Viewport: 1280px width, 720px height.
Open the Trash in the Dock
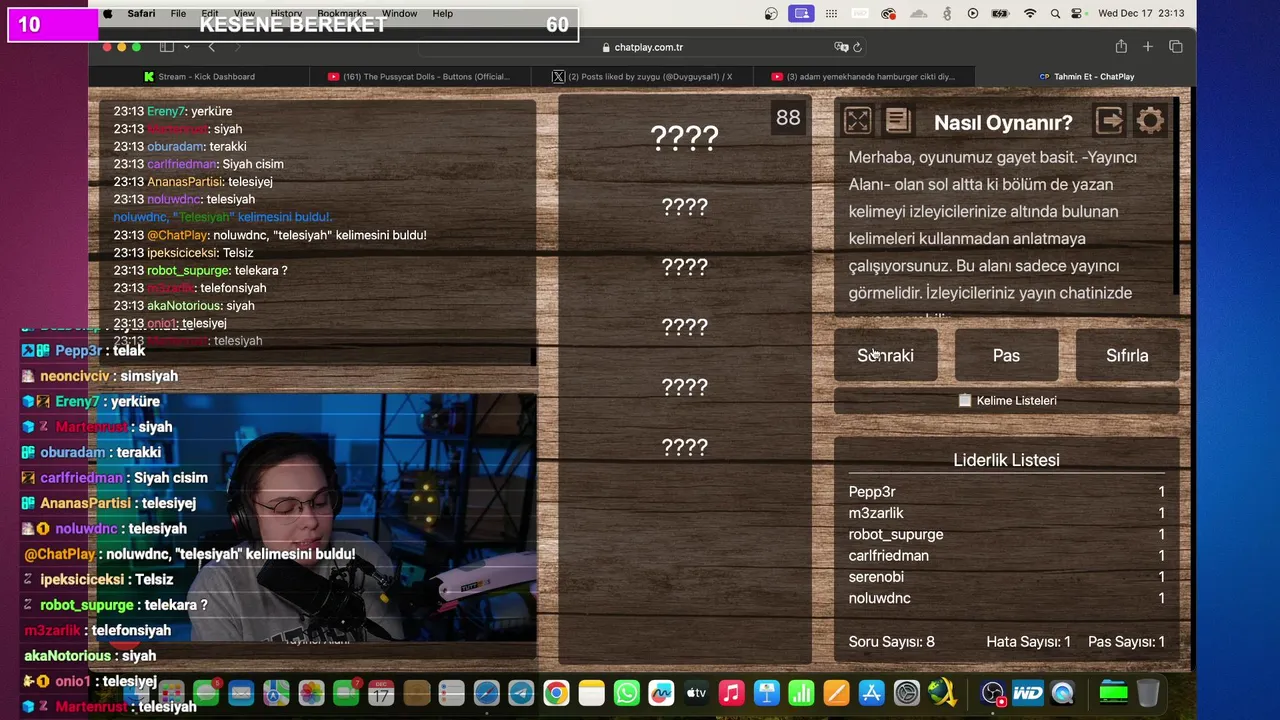click(1148, 692)
